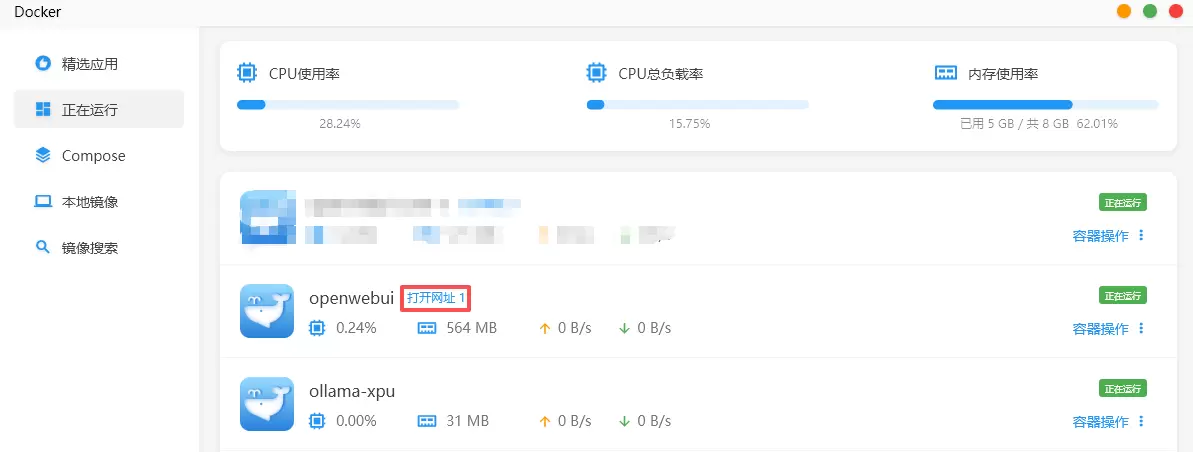This screenshot has height=452, width=1193.
Task: Click the green window control button
Action: [1150, 11]
